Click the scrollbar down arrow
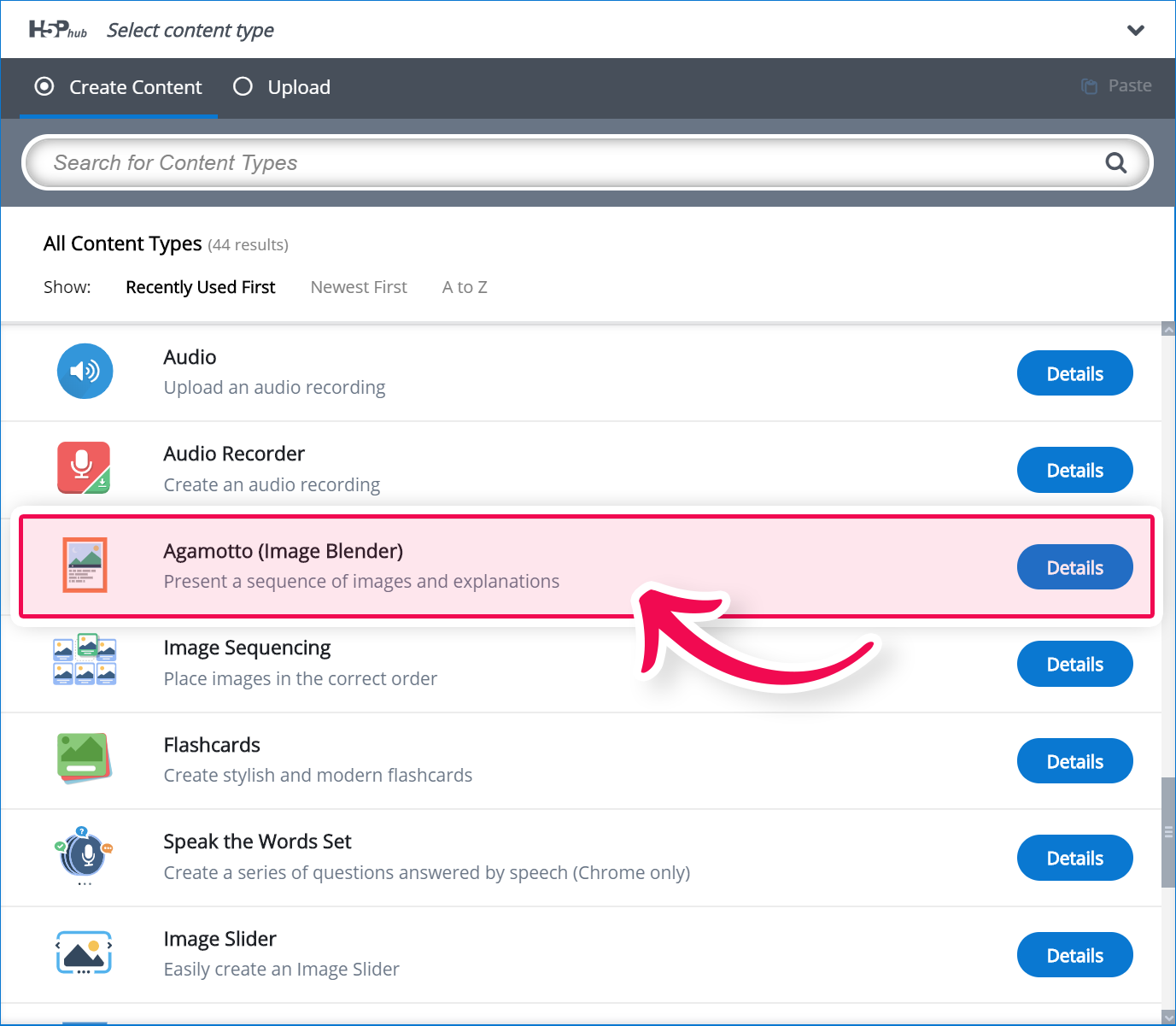The width and height of the screenshot is (1176, 1026). pos(1168,1017)
